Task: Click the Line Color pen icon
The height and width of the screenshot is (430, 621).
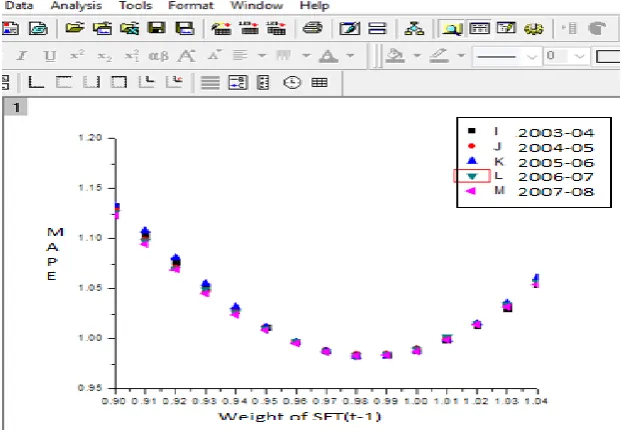Action: pos(439,56)
